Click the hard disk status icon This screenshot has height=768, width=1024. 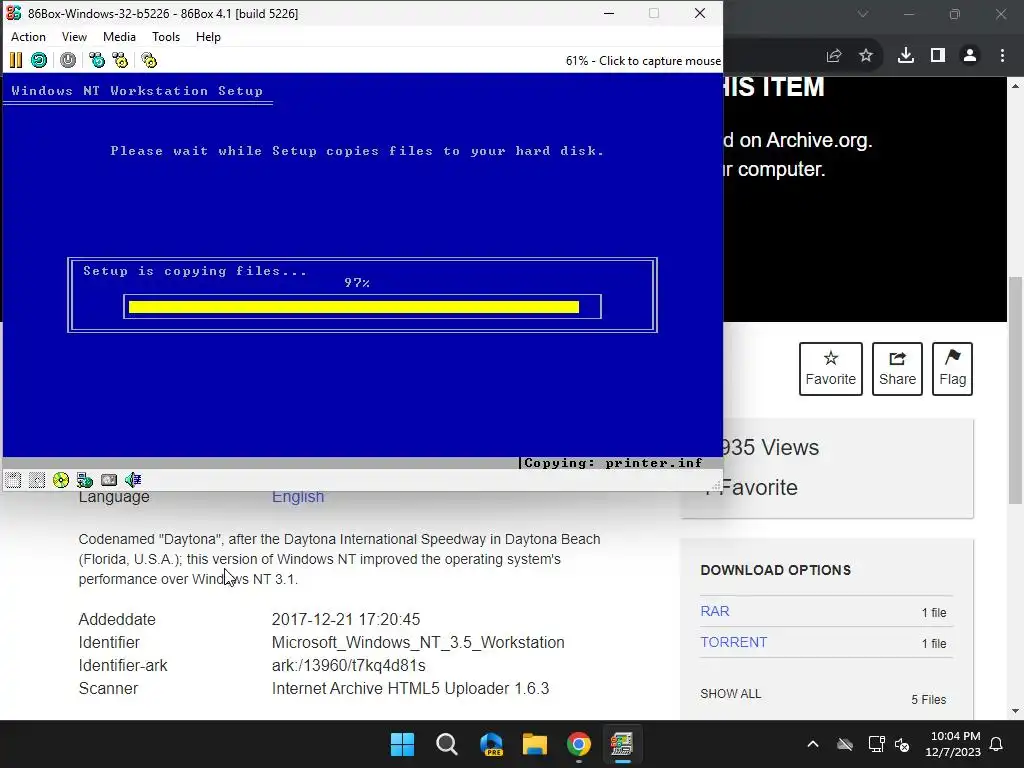coord(109,481)
